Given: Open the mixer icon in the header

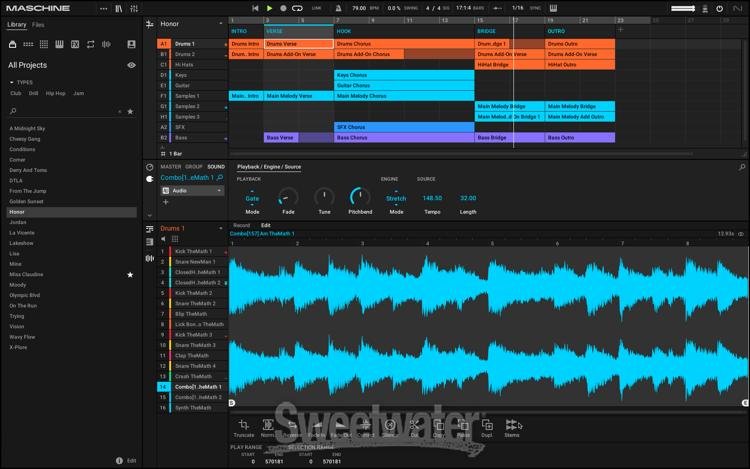Looking at the screenshot, I should click(x=134, y=9).
